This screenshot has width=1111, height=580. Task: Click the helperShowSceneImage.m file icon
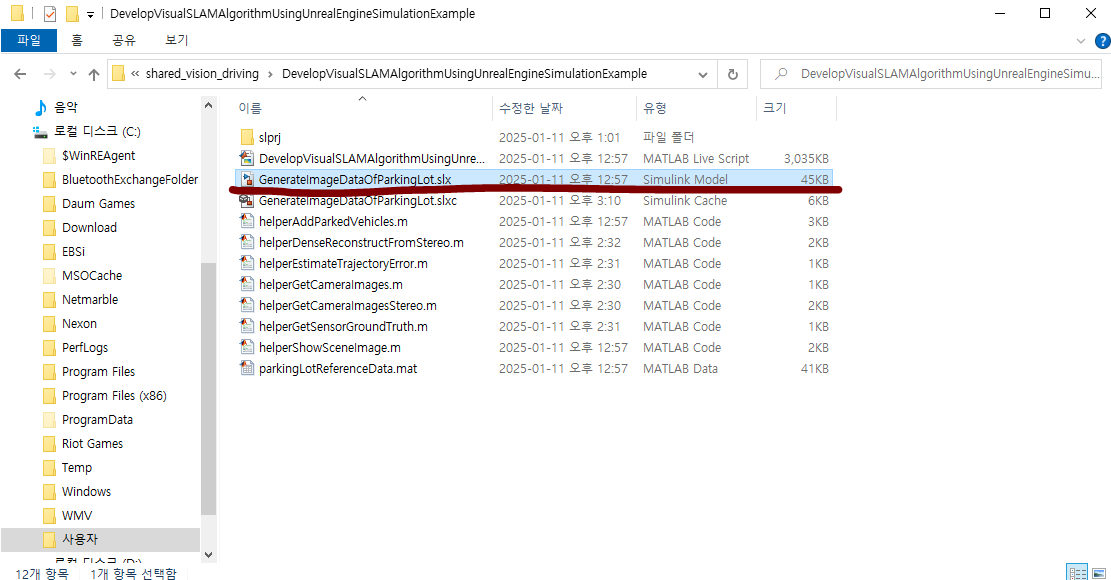coord(247,347)
